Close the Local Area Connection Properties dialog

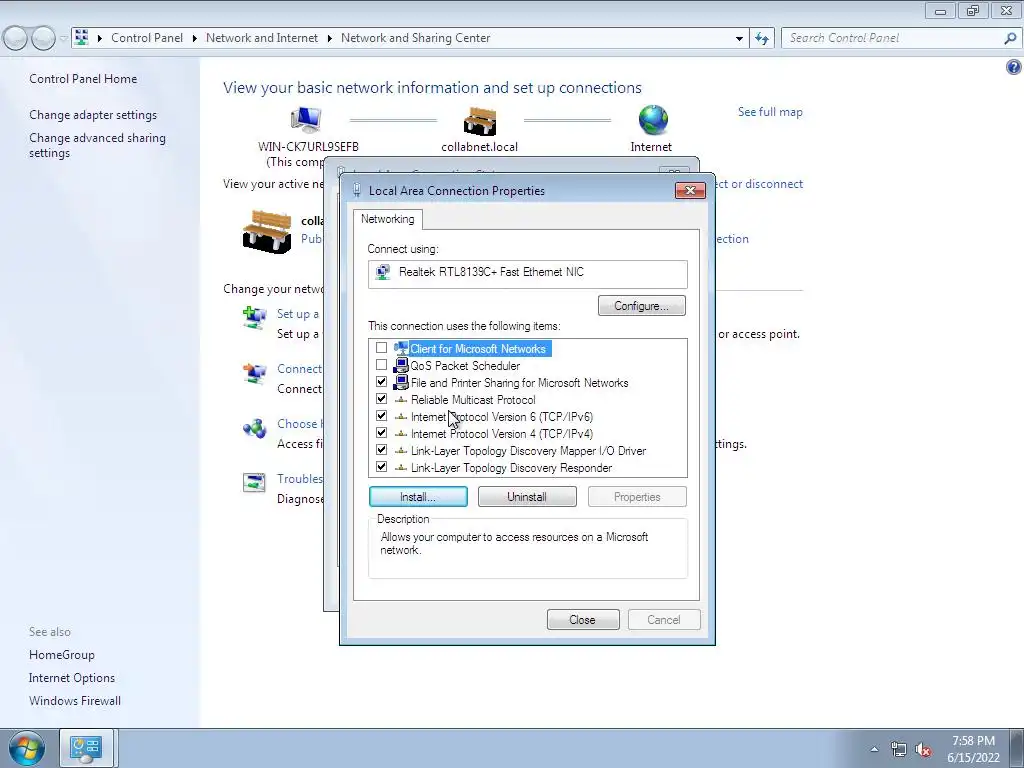pyautogui.click(x=690, y=191)
